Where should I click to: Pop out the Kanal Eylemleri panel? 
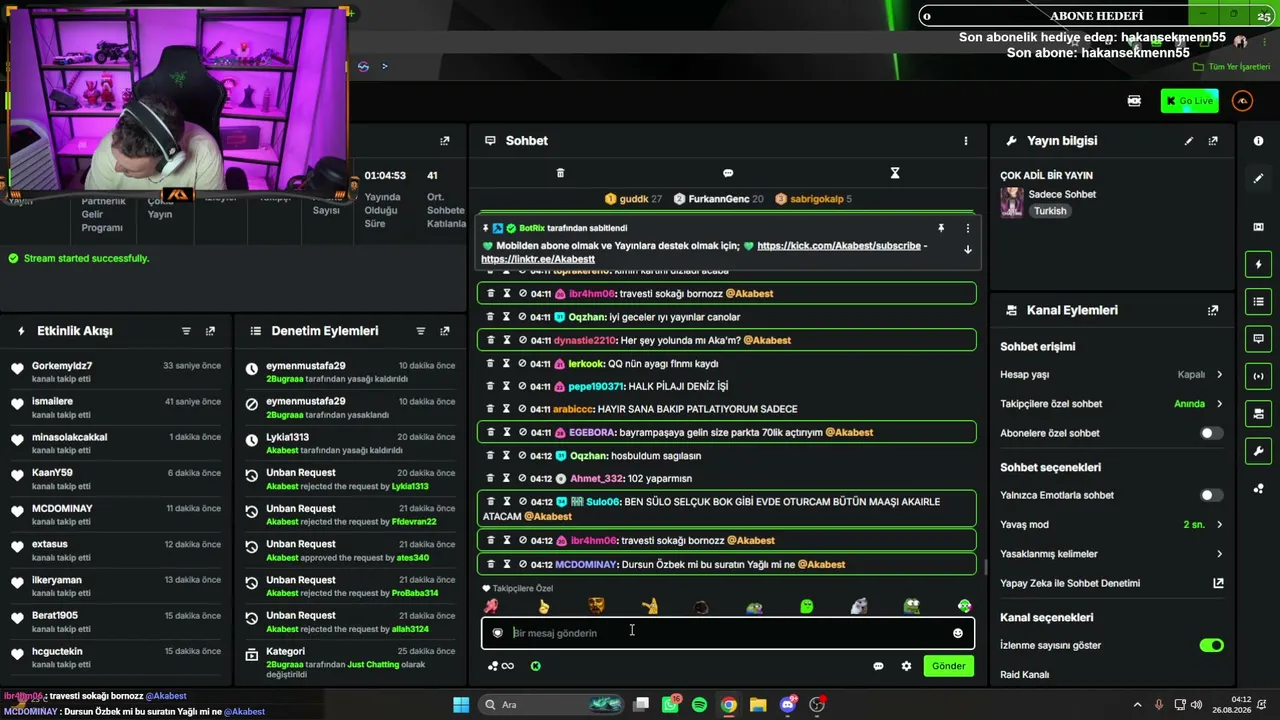pos(1213,311)
